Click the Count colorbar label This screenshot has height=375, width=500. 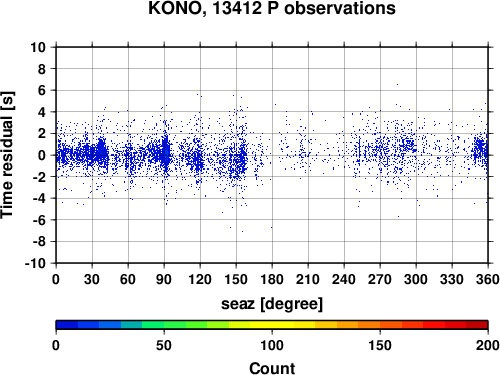(272, 368)
